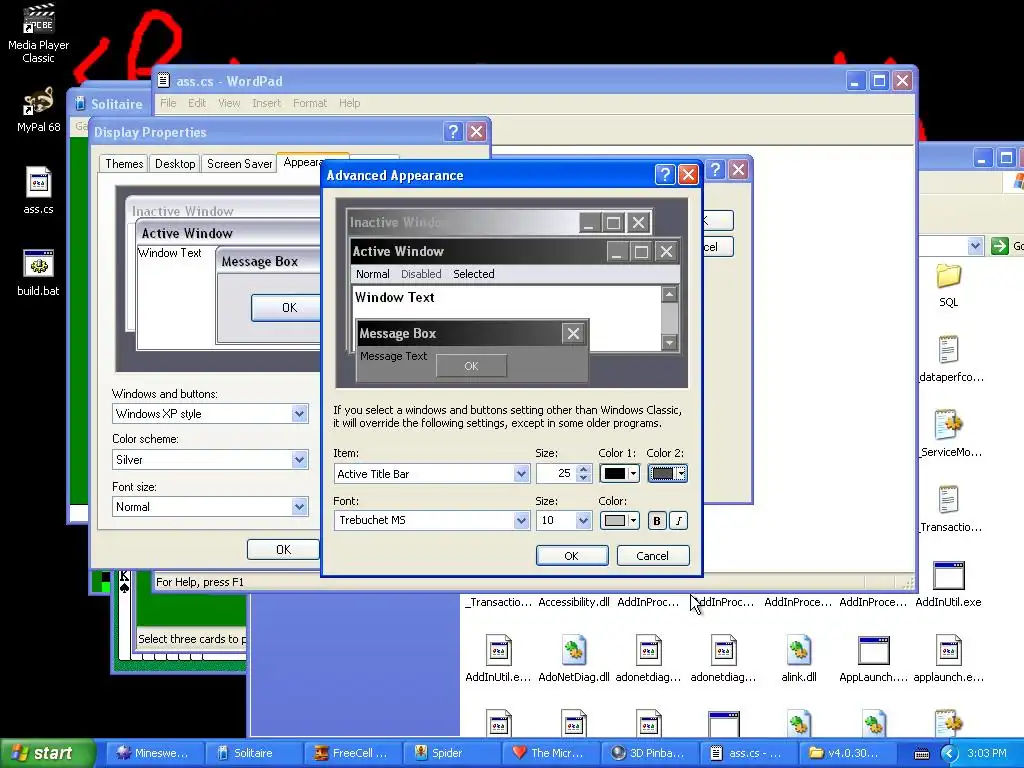Switch to Solitaire taskbar button
The width and height of the screenshot is (1024, 768).
pos(254,753)
